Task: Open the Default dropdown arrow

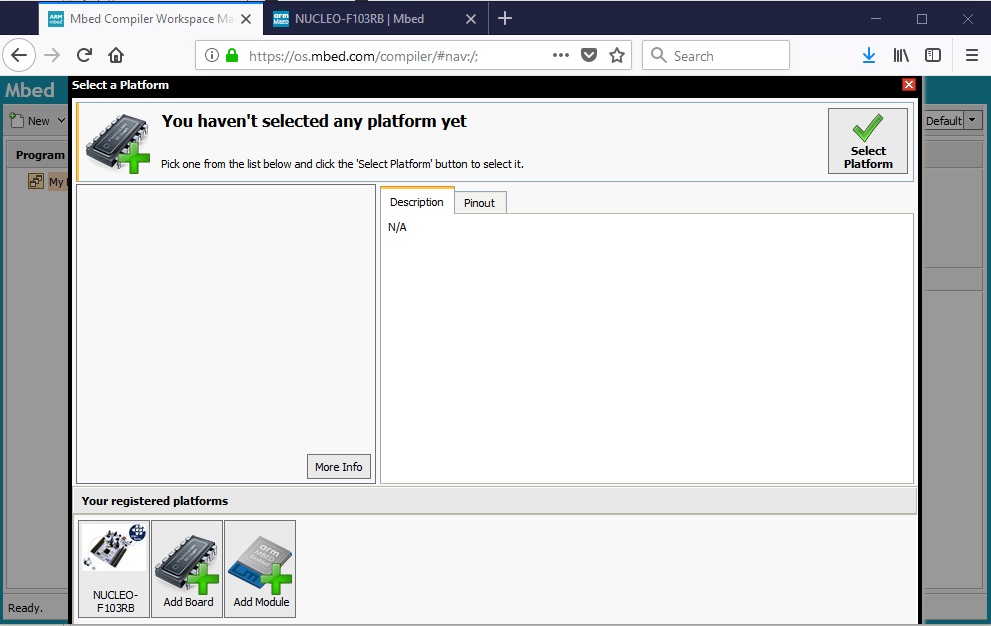Action: click(x=973, y=120)
